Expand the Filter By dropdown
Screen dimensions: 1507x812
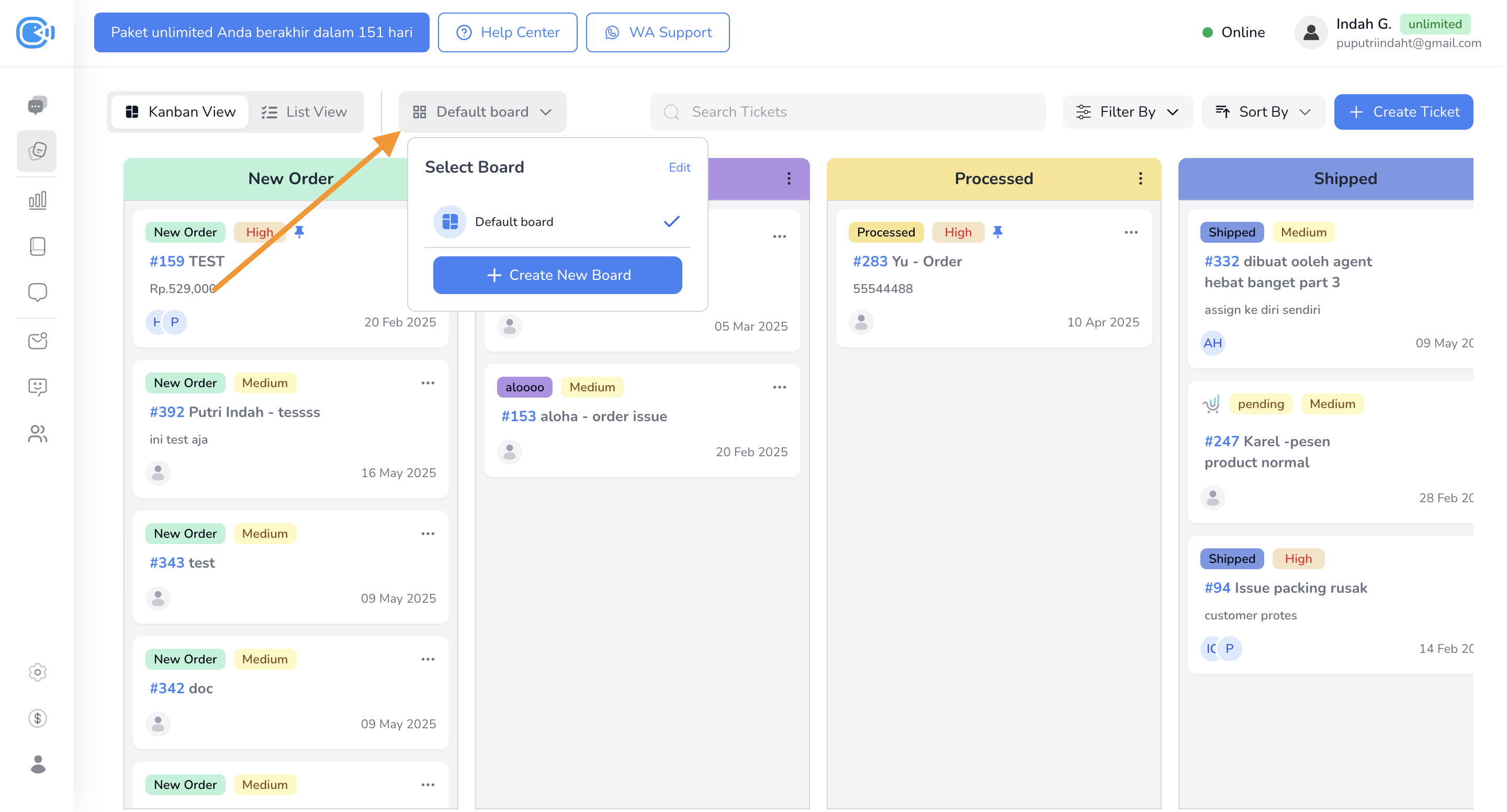[x=1127, y=112]
